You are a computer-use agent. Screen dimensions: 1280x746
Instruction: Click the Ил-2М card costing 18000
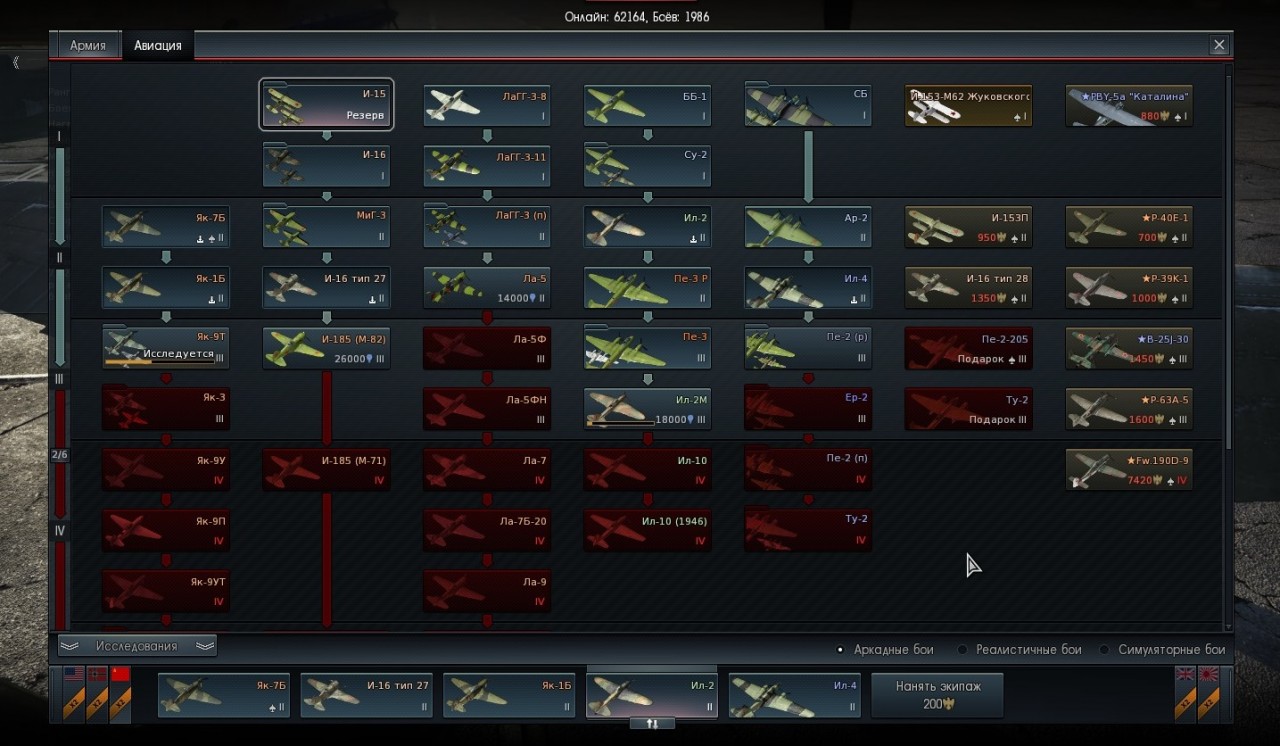point(647,408)
